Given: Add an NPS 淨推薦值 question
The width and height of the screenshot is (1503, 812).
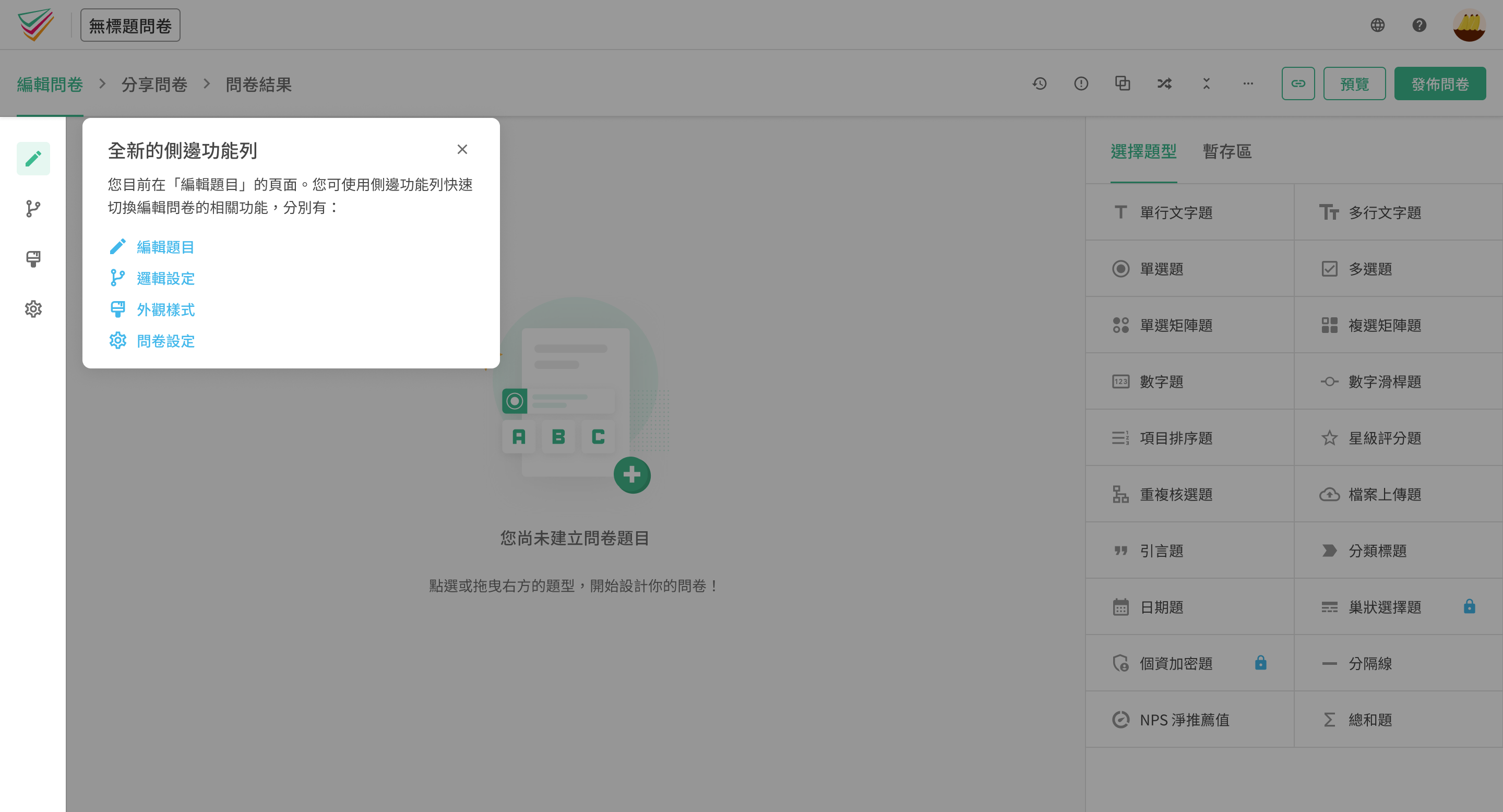Looking at the screenshot, I should [x=1190, y=720].
